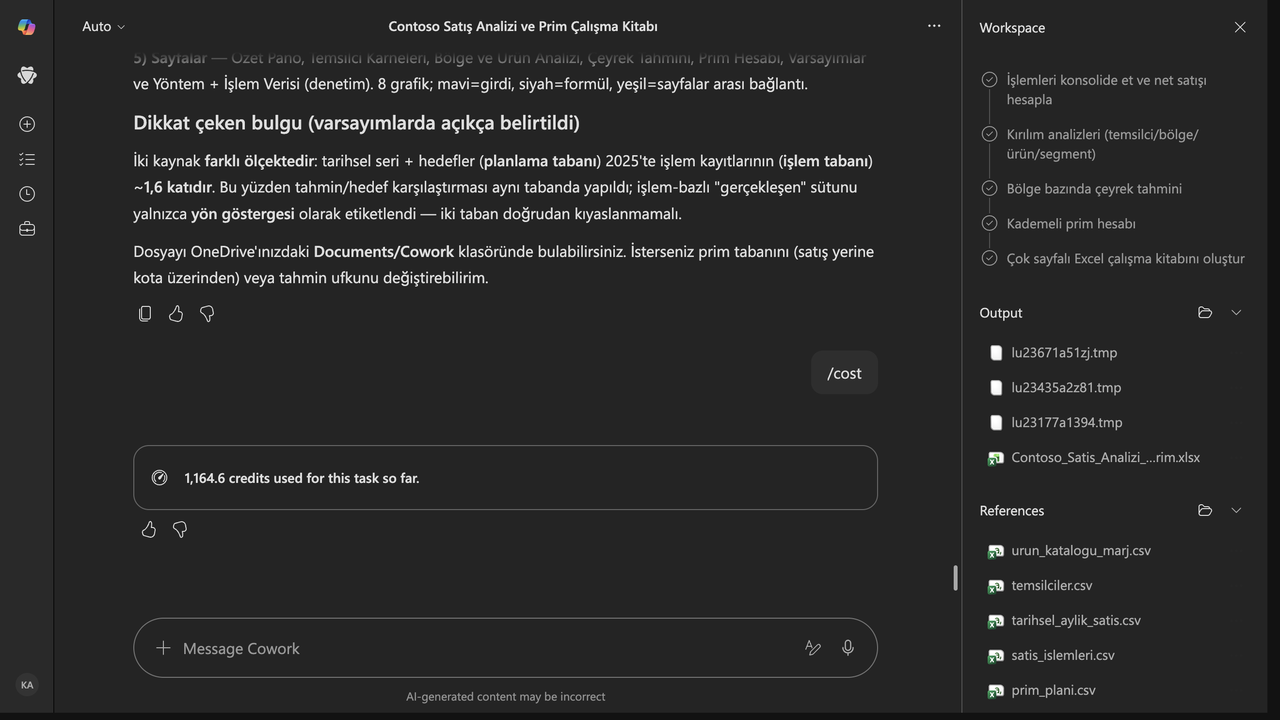Open the briefcase icon in sidebar
1280x720 pixels.
pos(27,229)
